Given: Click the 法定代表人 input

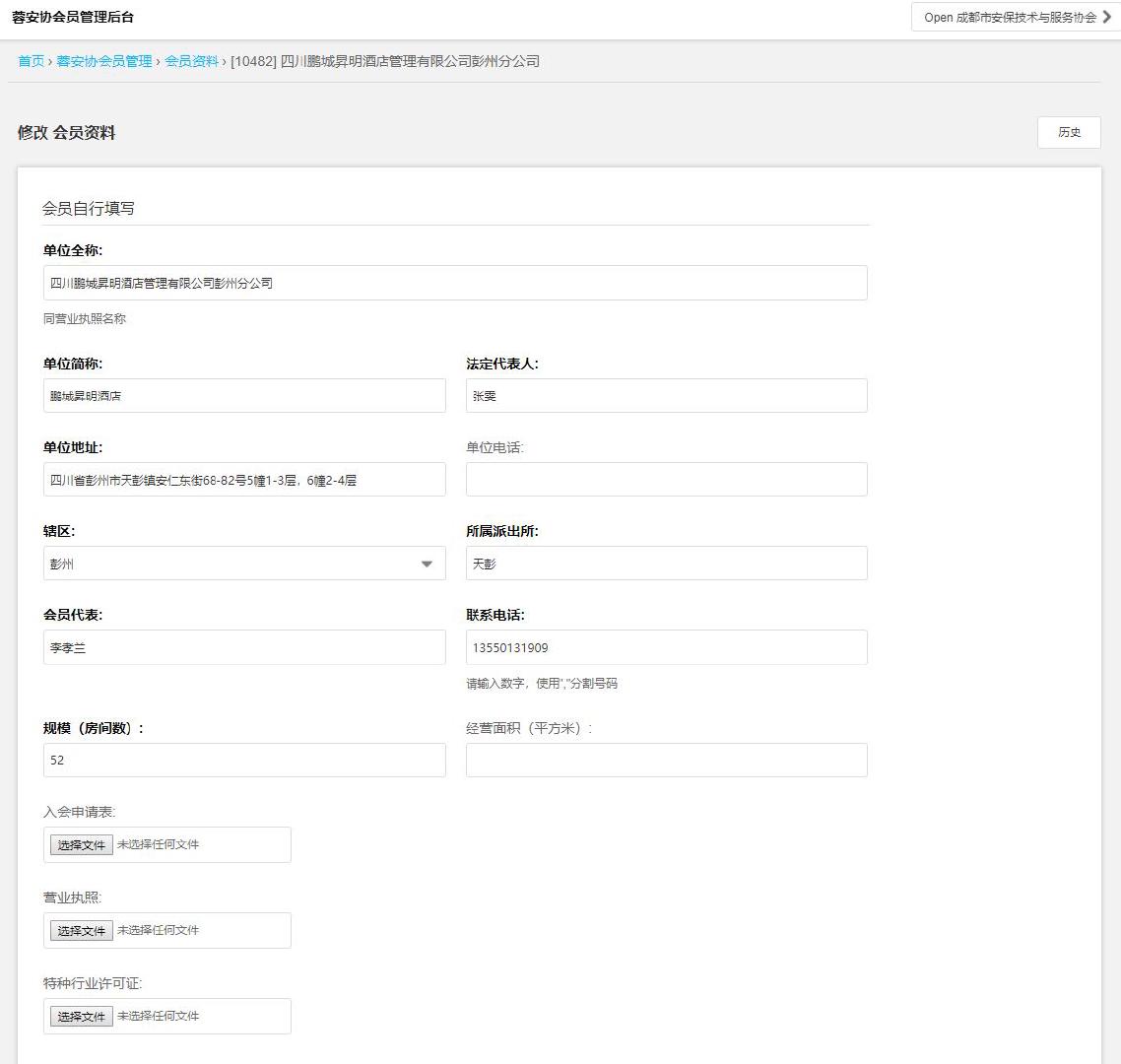Looking at the screenshot, I should pyautogui.click(x=666, y=395).
